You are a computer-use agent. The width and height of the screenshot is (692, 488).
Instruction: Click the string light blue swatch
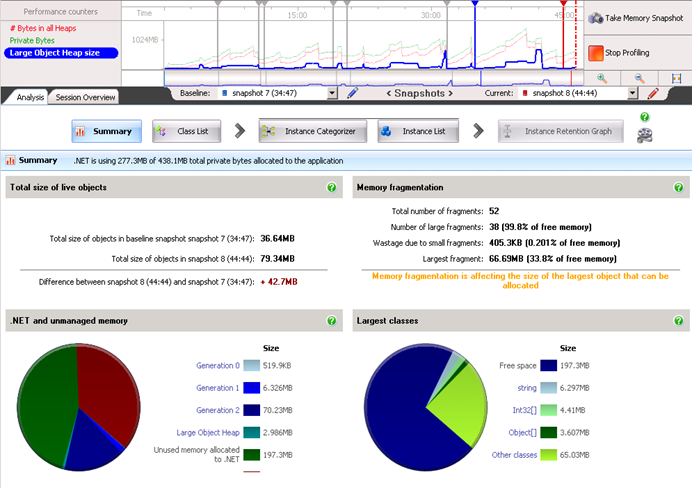tap(549, 388)
